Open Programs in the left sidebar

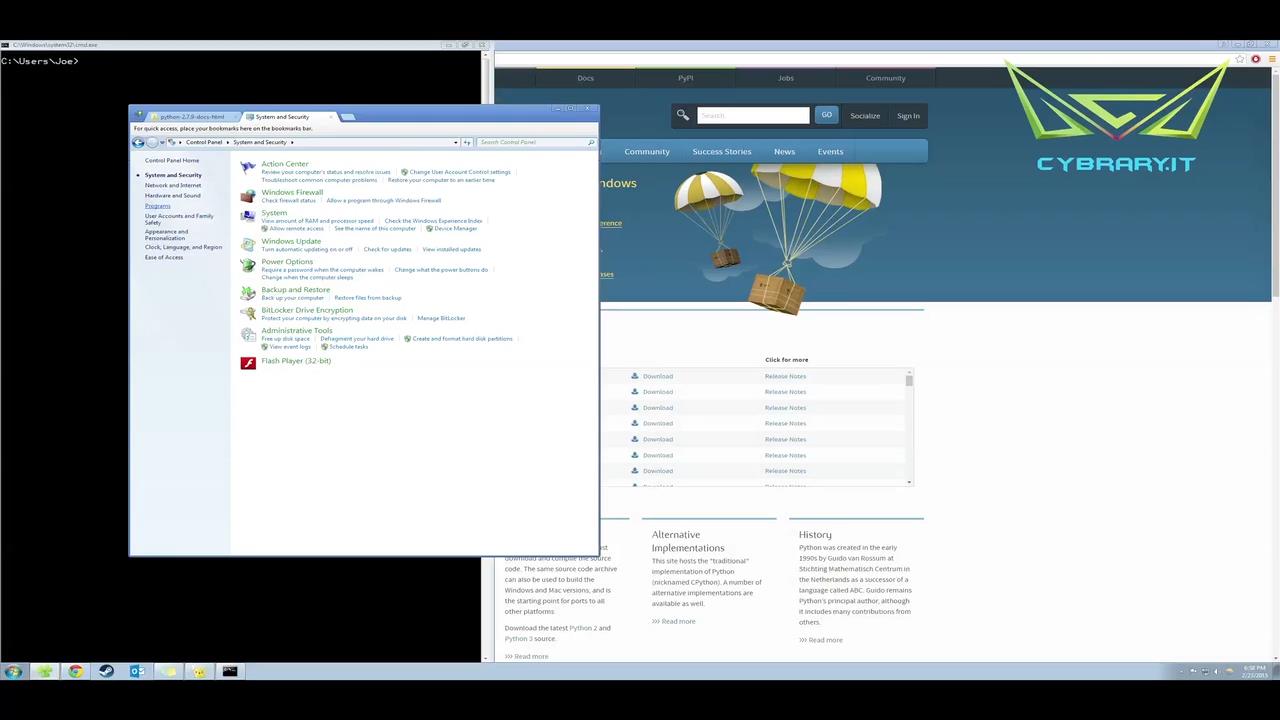click(x=157, y=206)
